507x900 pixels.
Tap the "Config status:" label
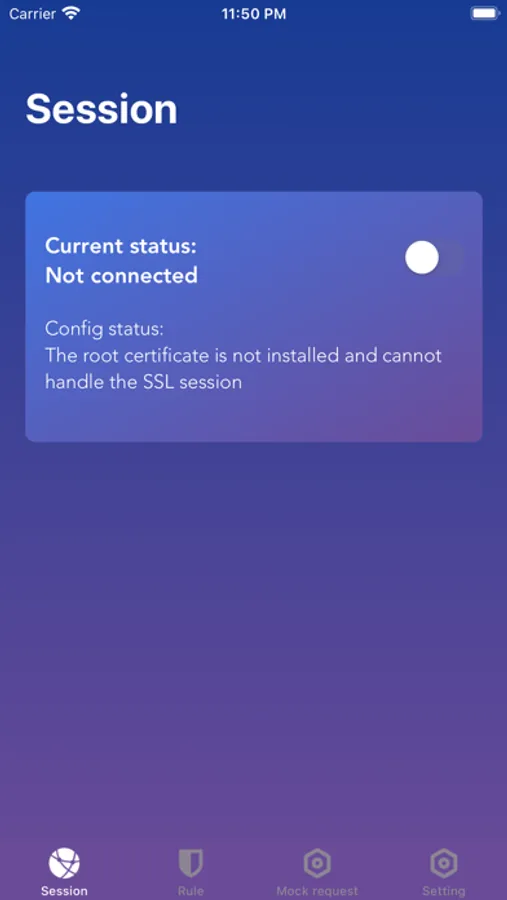tap(105, 329)
